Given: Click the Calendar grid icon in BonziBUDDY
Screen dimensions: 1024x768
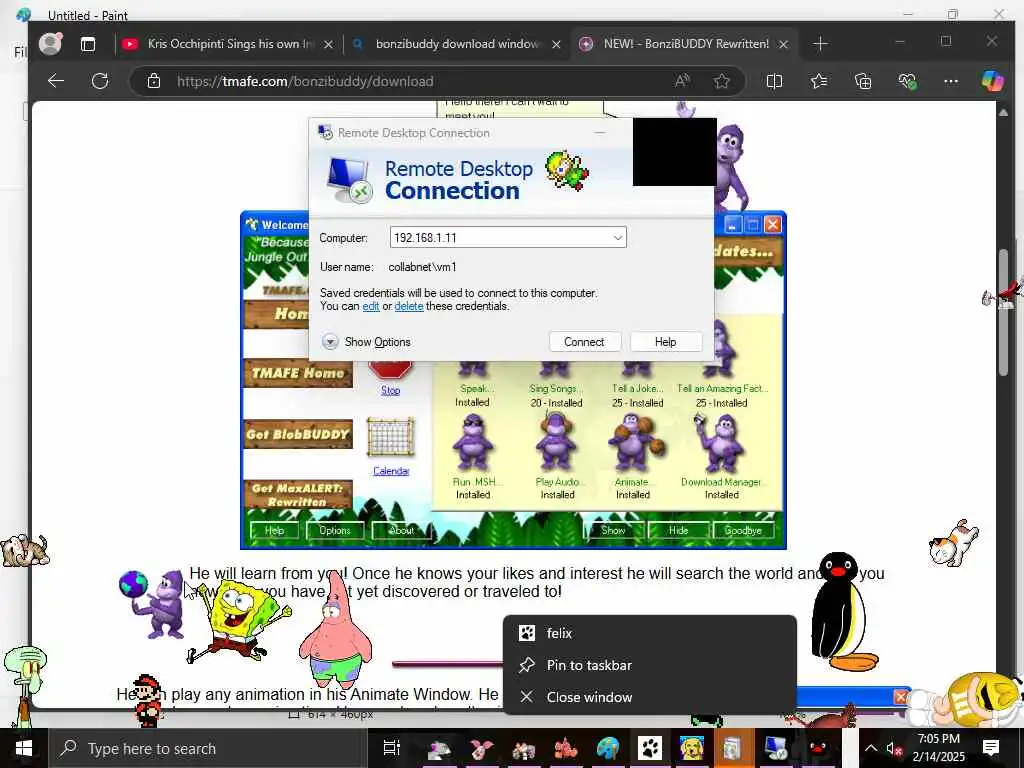Looking at the screenshot, I should click(x=391, y=438).
